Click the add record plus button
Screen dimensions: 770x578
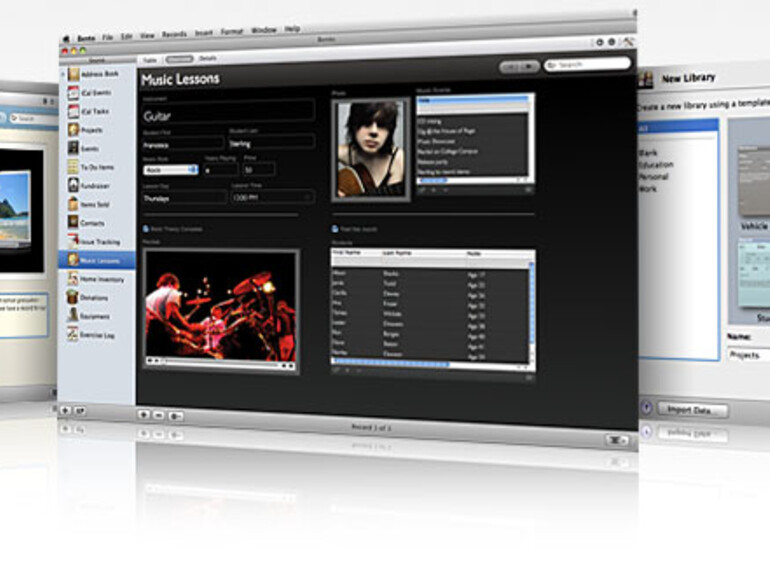pyautogui.click(x=144, y=415)
